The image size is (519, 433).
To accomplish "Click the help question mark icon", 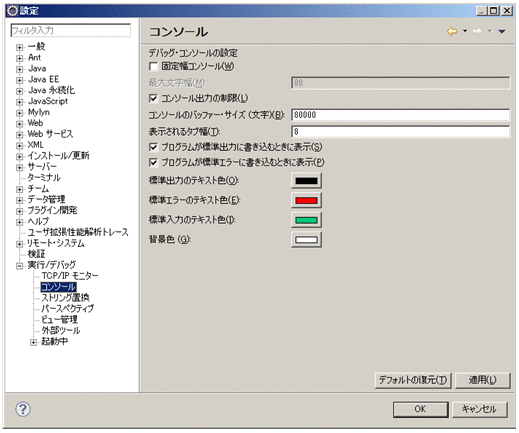I will click(23, 409).
